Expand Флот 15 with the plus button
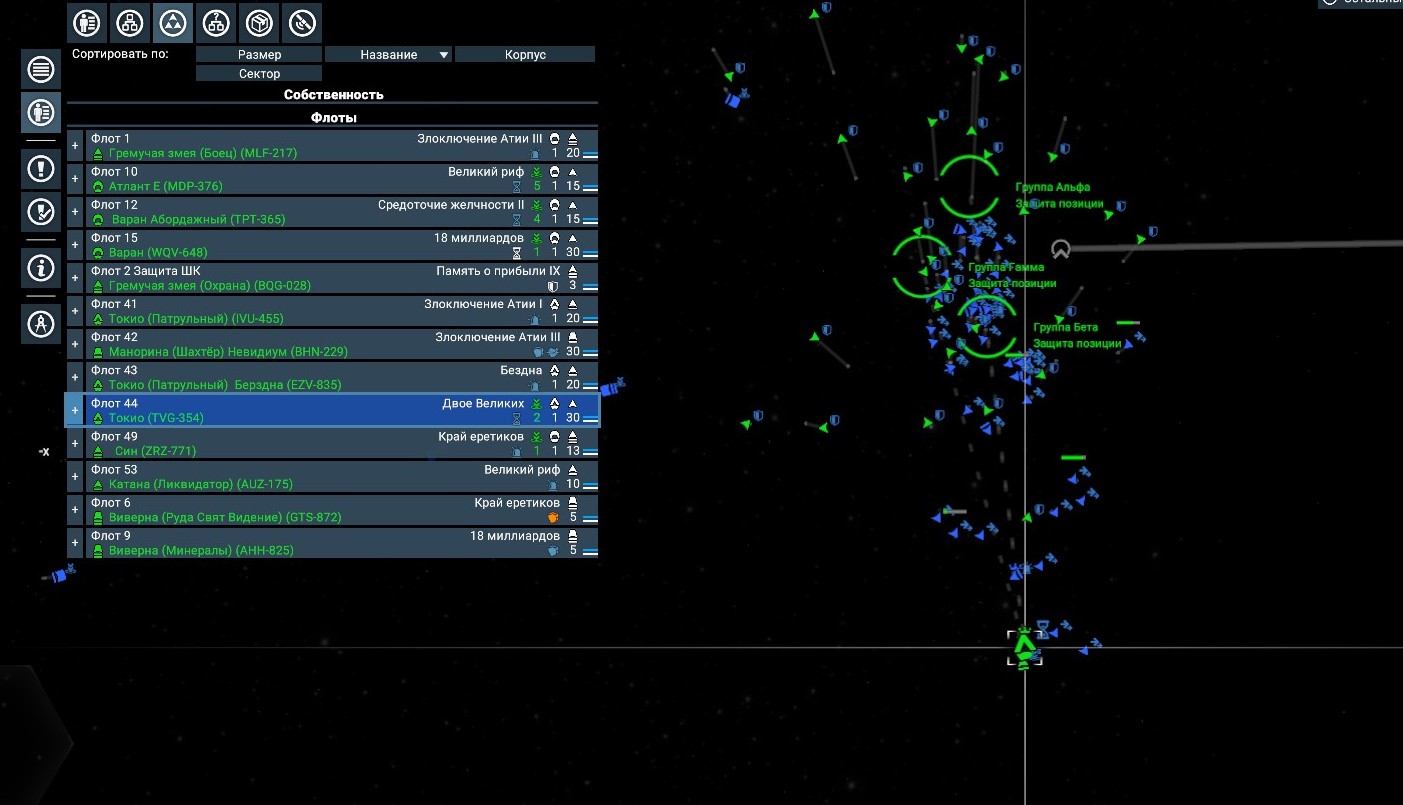1403x805 pixels. tap(75, 245)
